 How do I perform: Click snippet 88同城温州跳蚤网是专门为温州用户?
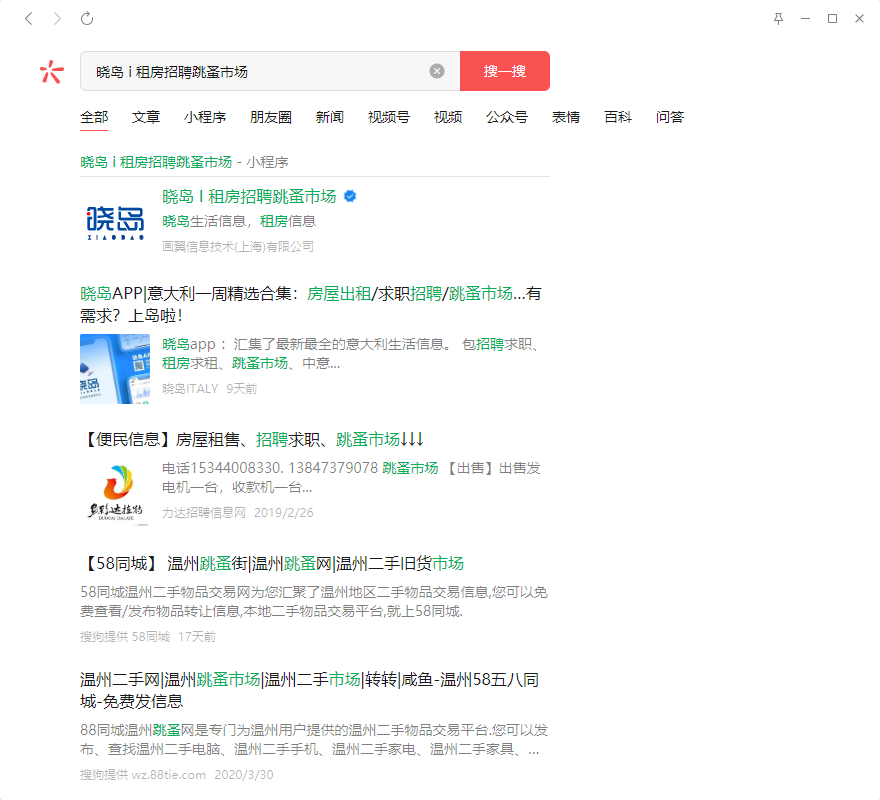click(x=314, y=740)
